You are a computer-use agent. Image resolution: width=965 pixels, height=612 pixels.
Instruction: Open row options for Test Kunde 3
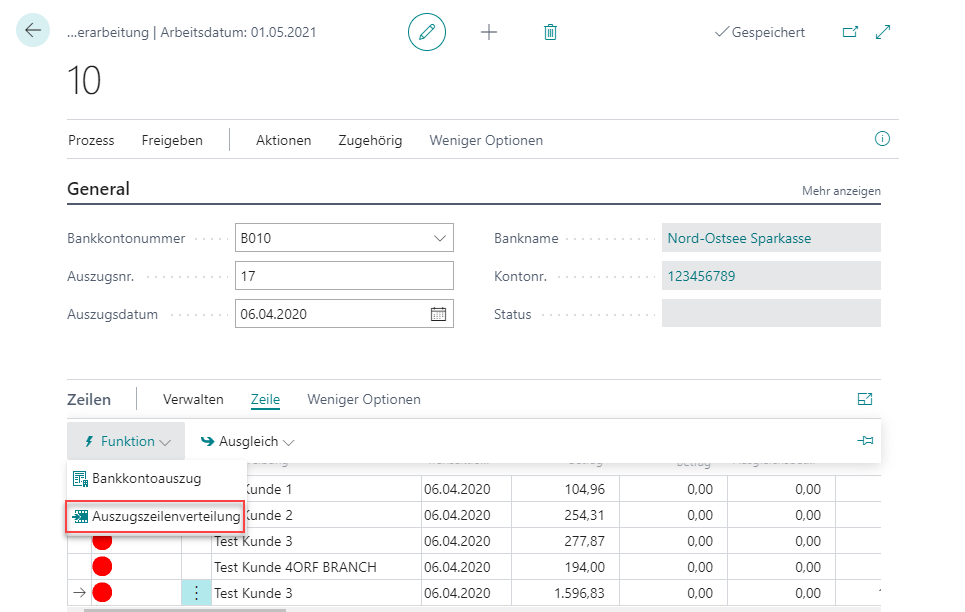[196, 593]
